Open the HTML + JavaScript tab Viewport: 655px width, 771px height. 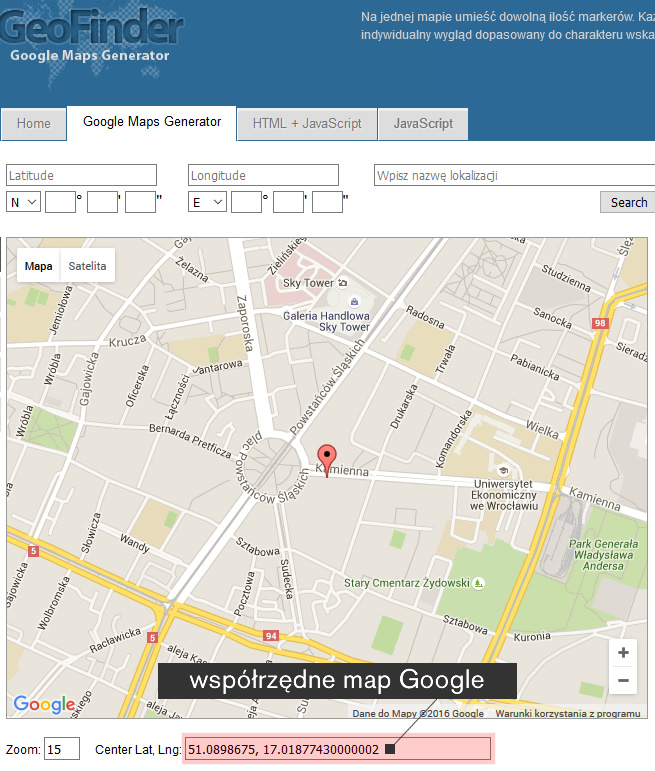tap(307, 123)
